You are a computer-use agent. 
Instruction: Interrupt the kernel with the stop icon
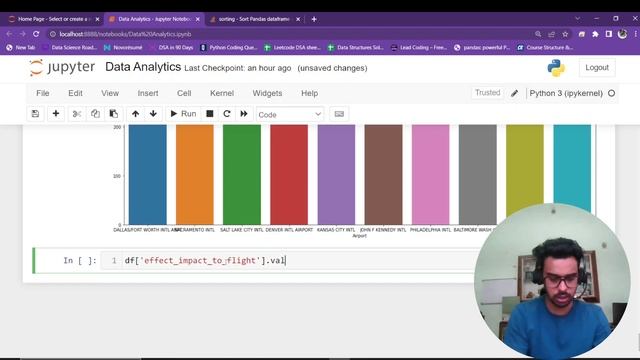click(x=210, y=114)
